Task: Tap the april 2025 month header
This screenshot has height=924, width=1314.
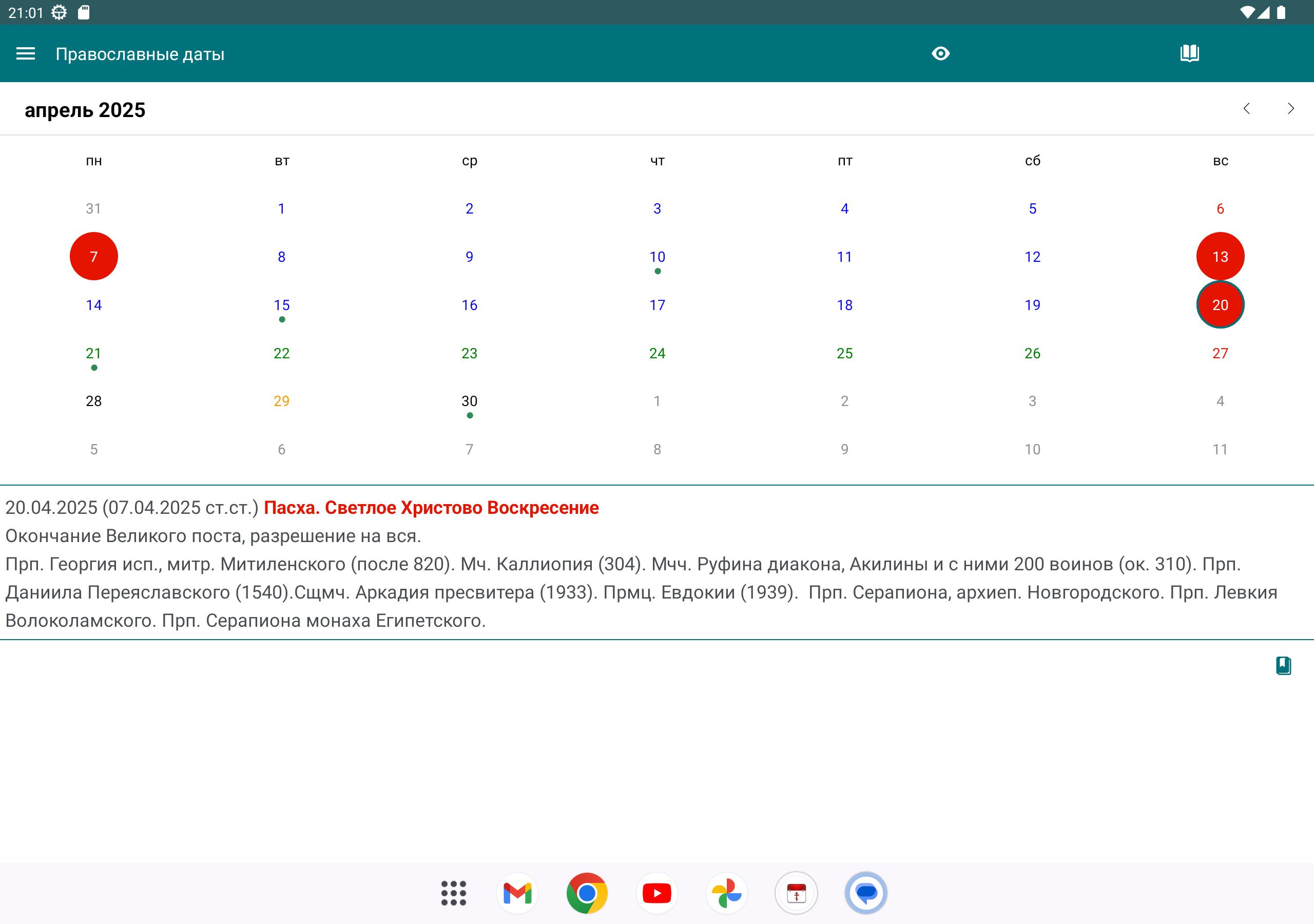Action: pyautogui.click(x=85, y=110)
